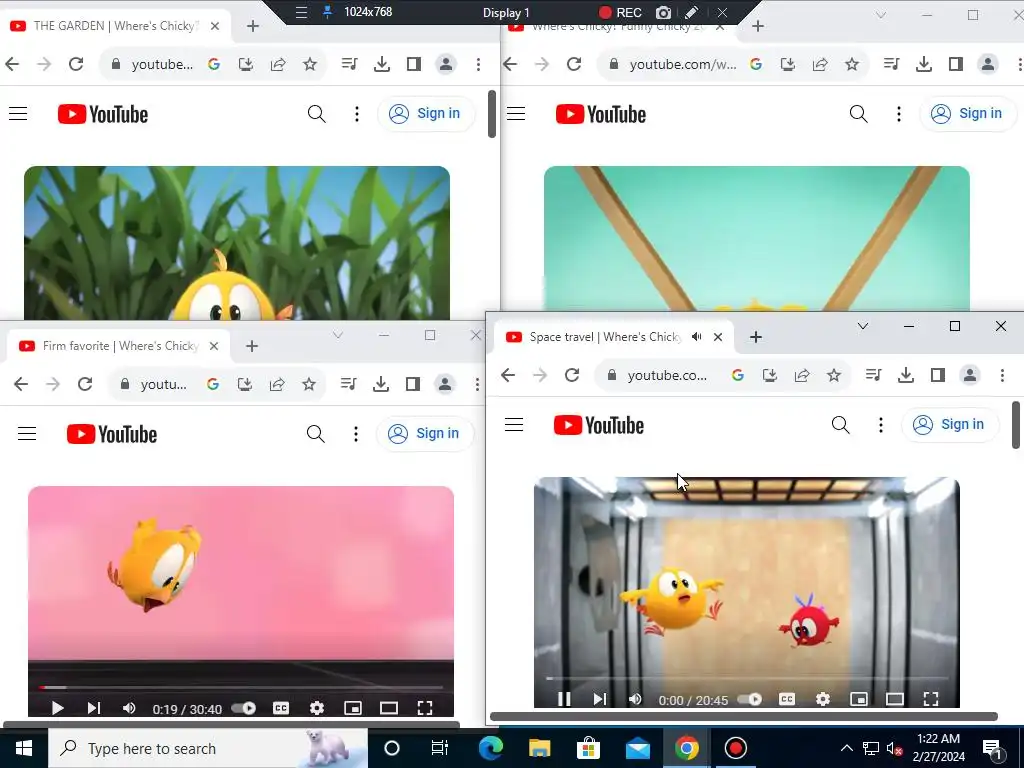Screen dimensions: 1024x768
Task: Search YouTube in Firm favorite window
Action: click(315, 434)
